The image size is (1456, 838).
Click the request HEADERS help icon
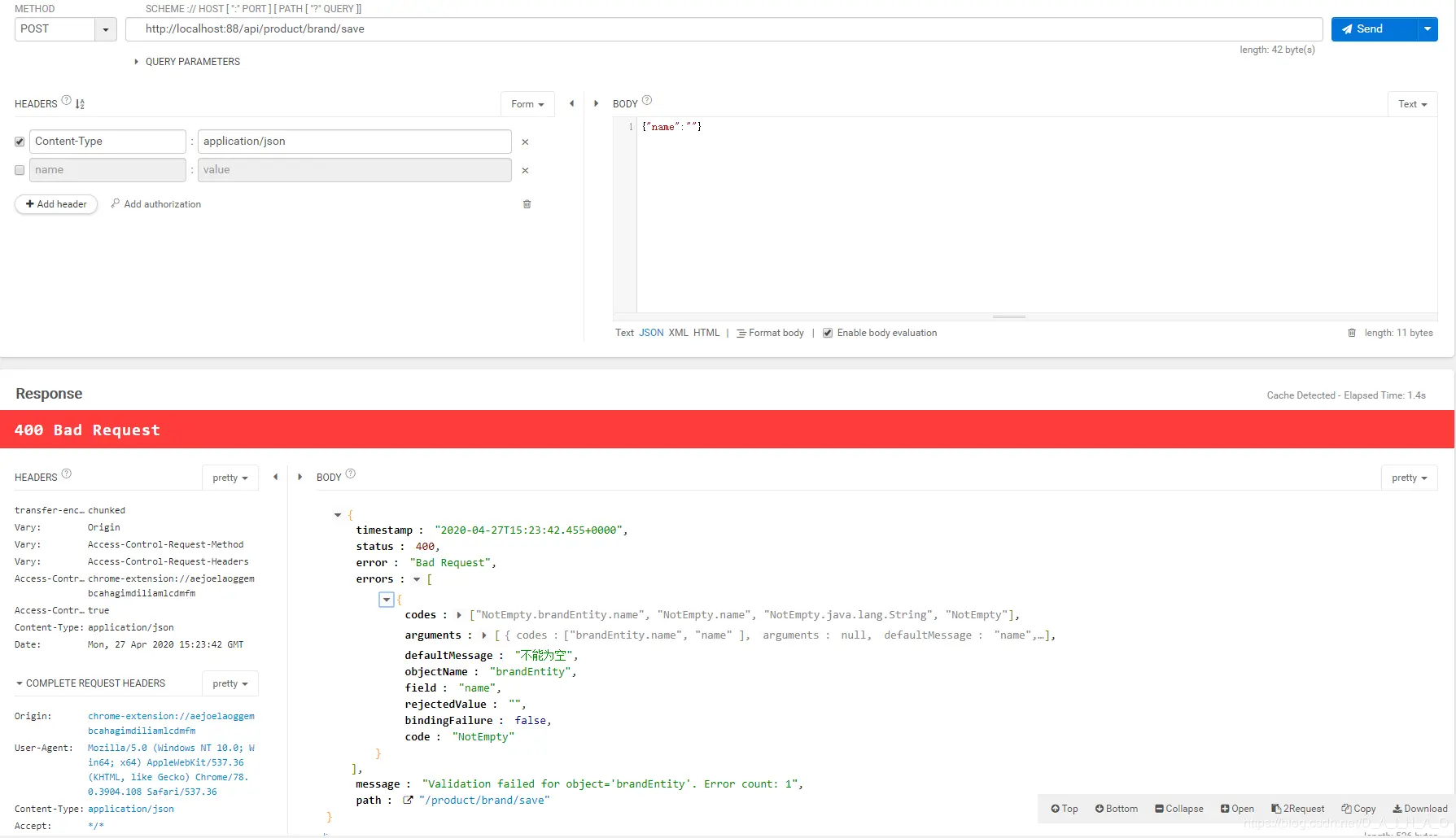(67, 101)
